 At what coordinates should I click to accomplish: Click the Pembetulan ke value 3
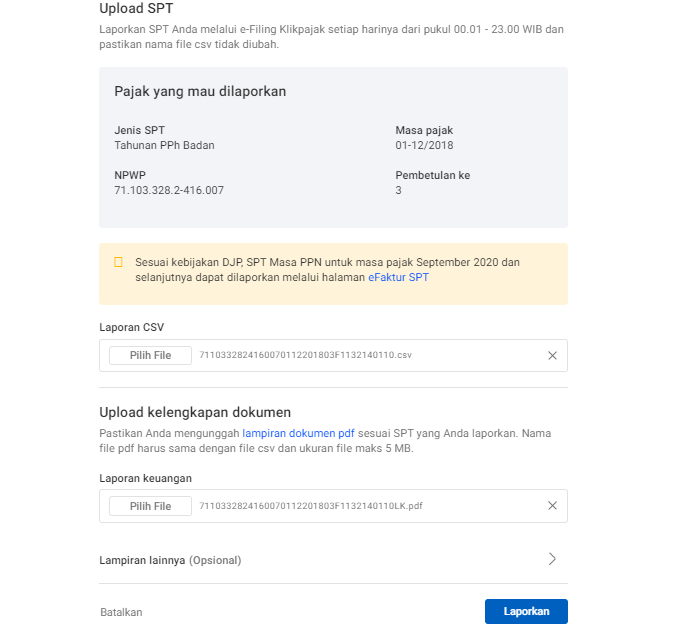coord(398,190)
